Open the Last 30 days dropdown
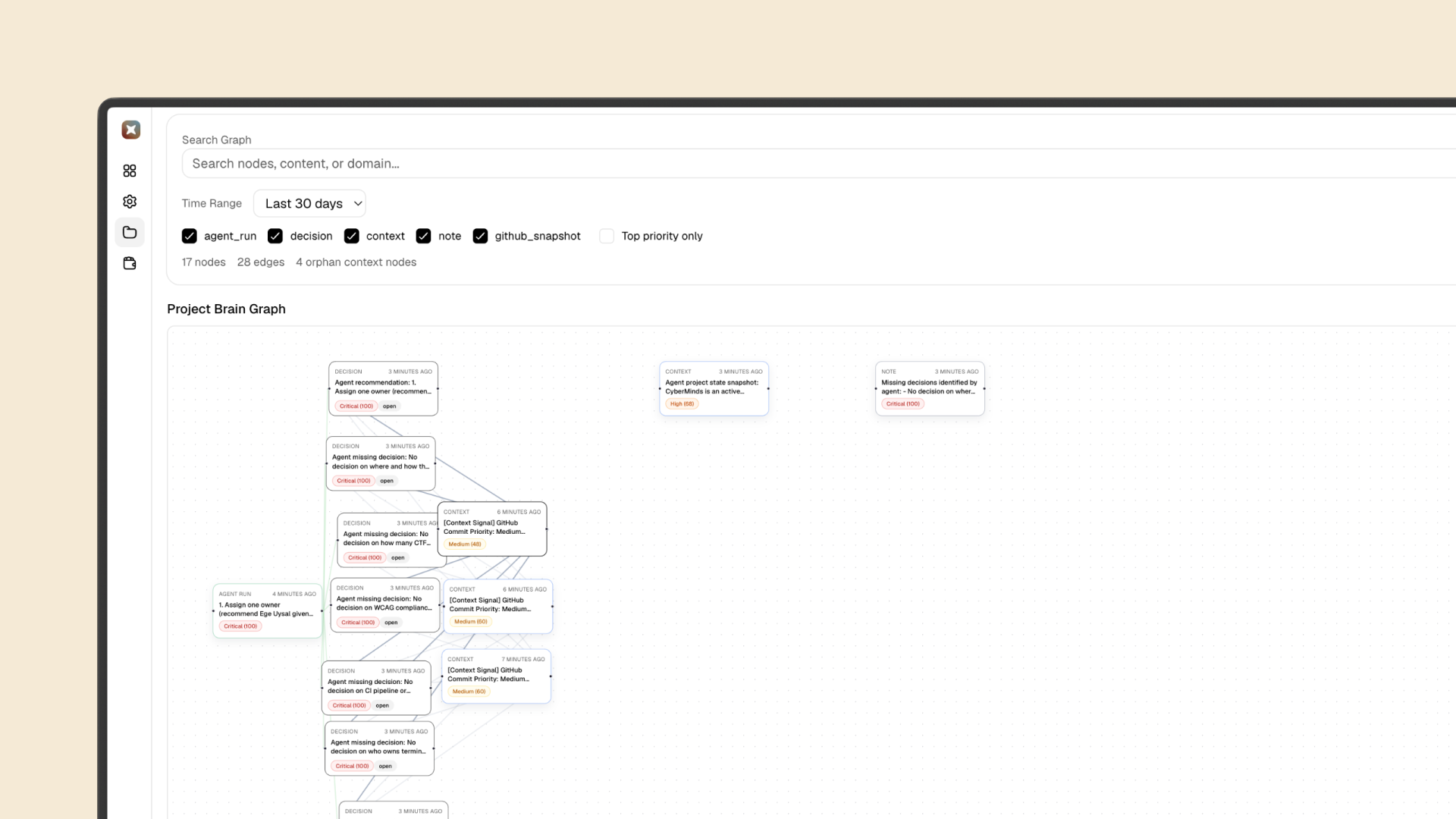Image resolution: width=1456 pixels, height=819 pixels. click(x=309, y=203)
